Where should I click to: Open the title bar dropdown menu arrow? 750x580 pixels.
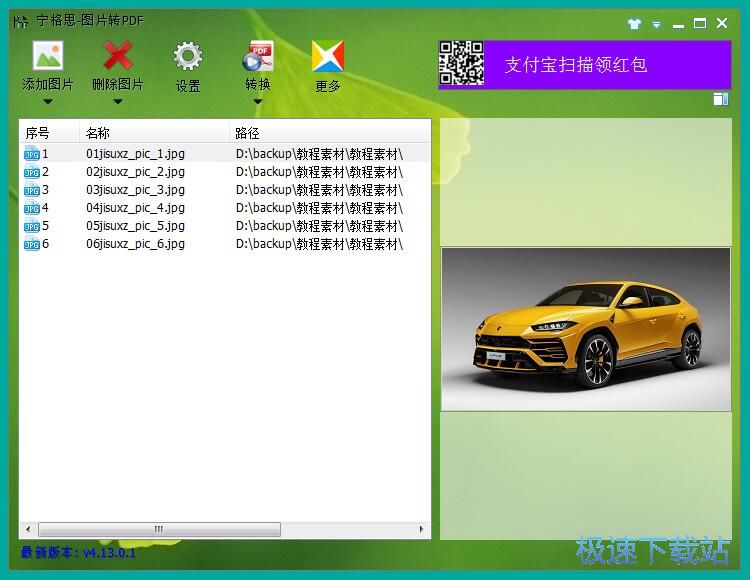click(657, 24)
